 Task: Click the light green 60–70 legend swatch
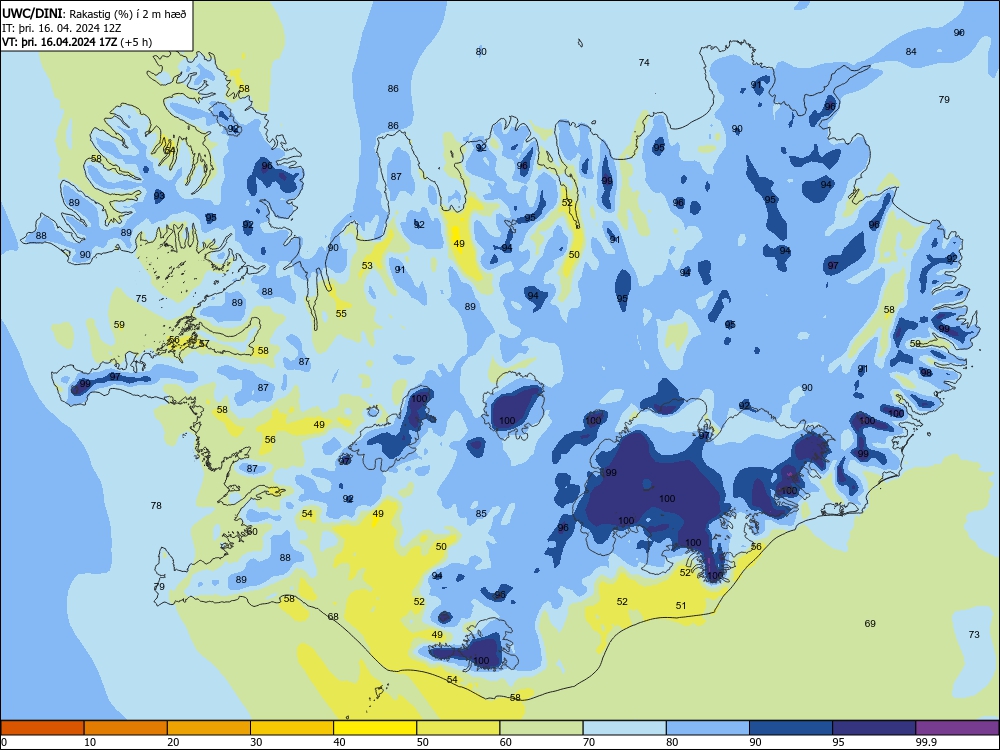click(x=541, y=728)
